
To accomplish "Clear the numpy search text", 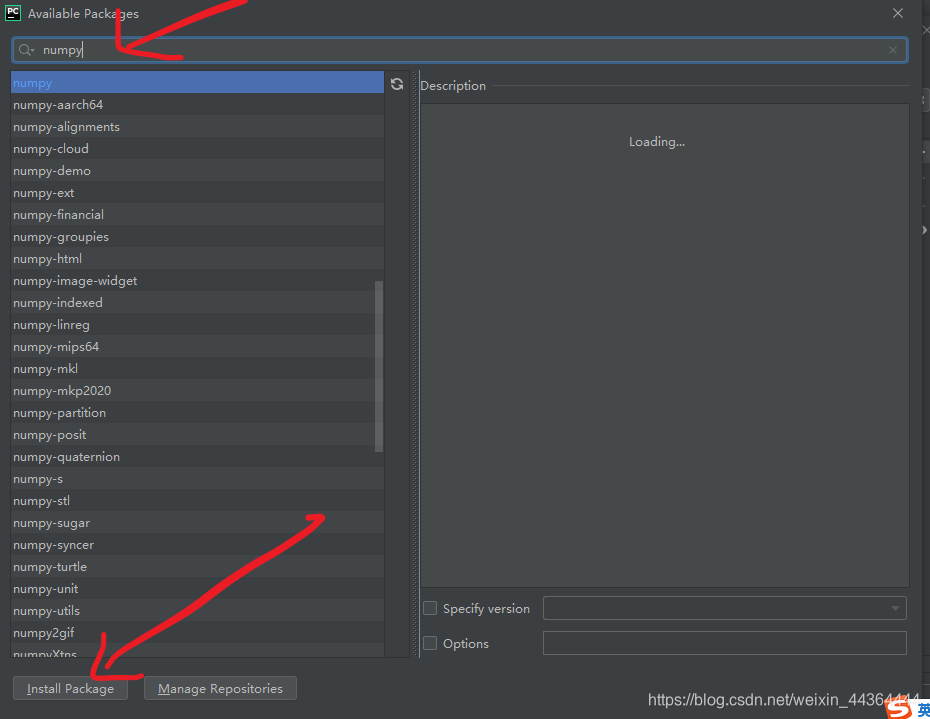I will pos(893,50).
